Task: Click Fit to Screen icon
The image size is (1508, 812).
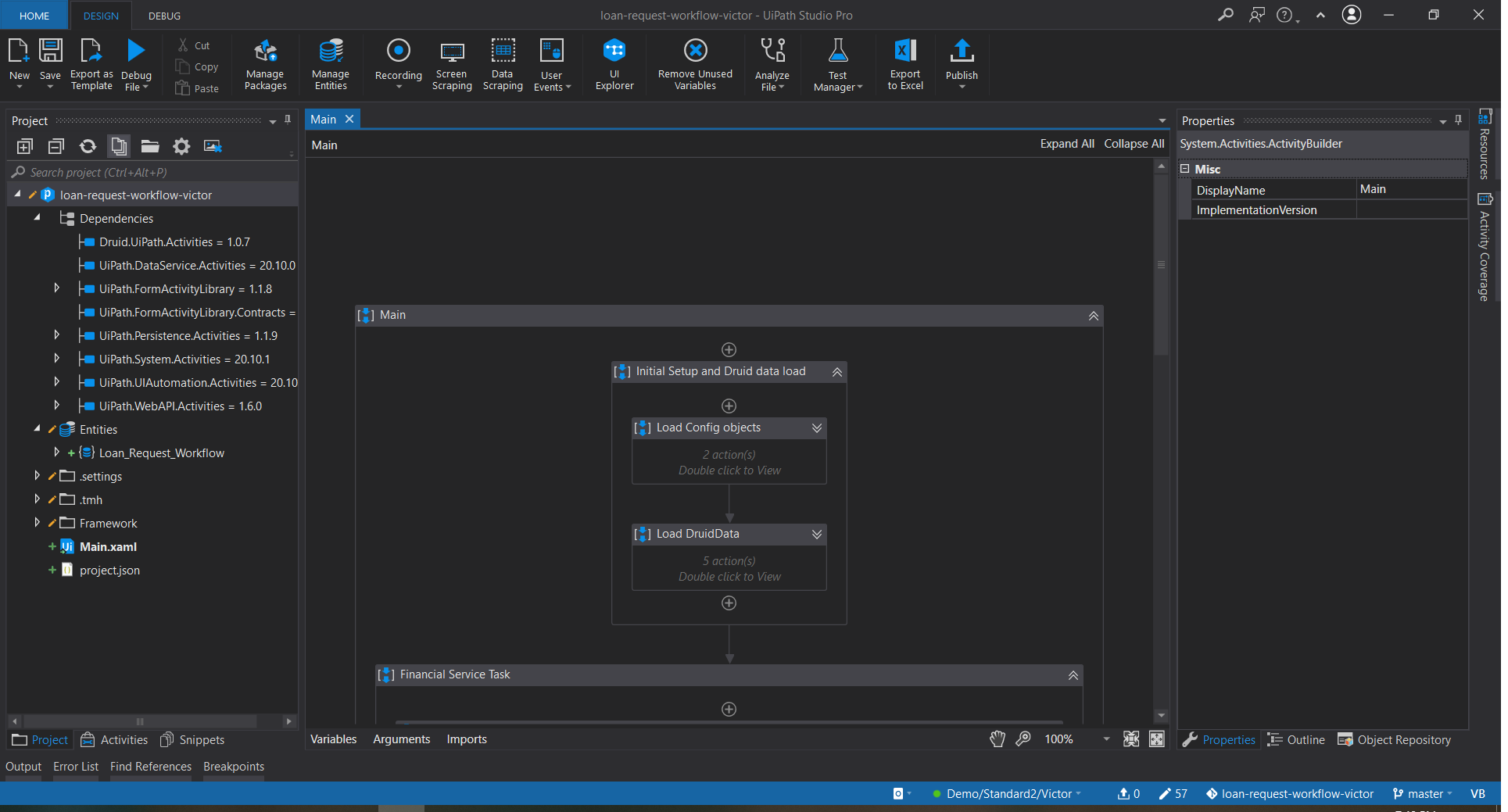Action: click(1131, 739)
